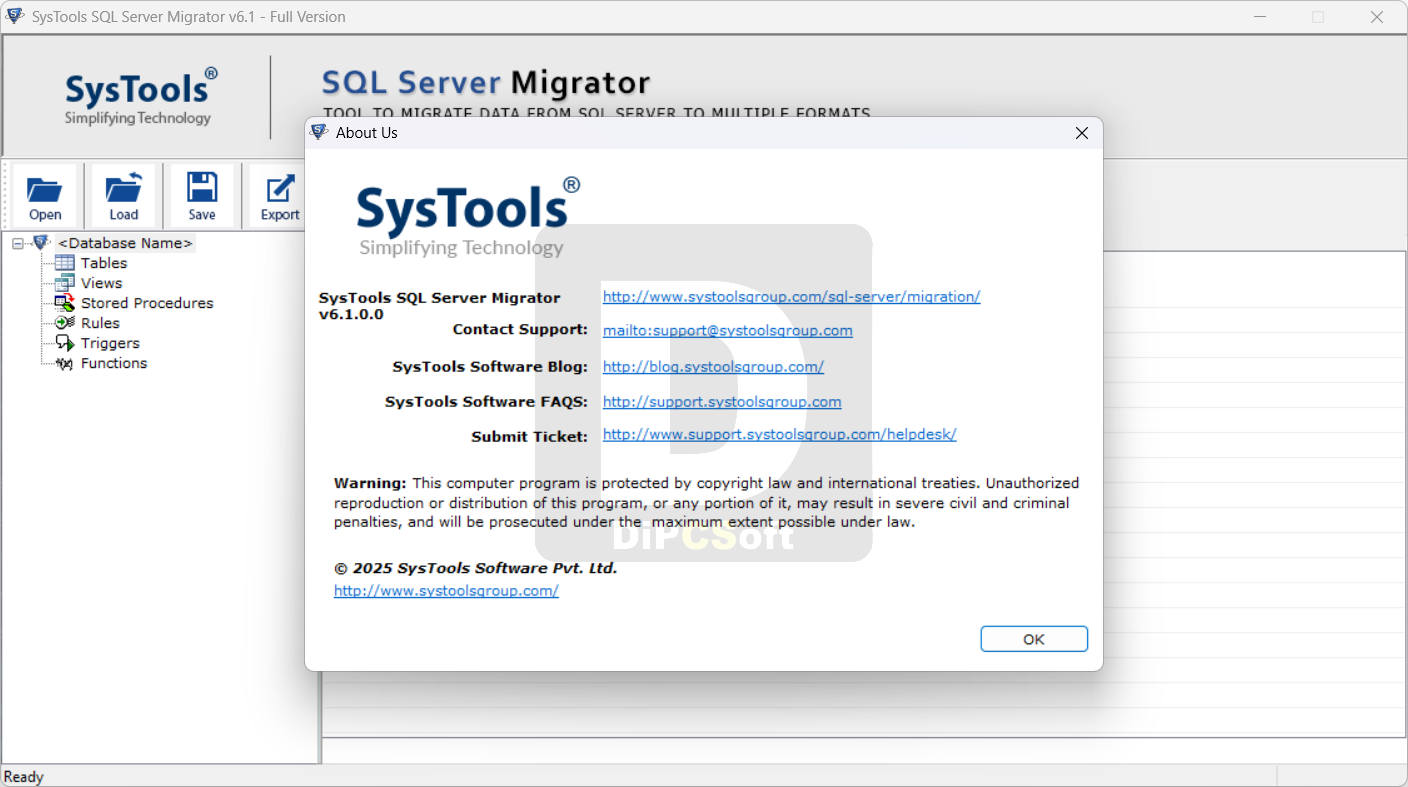Click the Open toolbar button
The width and height of the screenshot is (1408, 787).
44,196
